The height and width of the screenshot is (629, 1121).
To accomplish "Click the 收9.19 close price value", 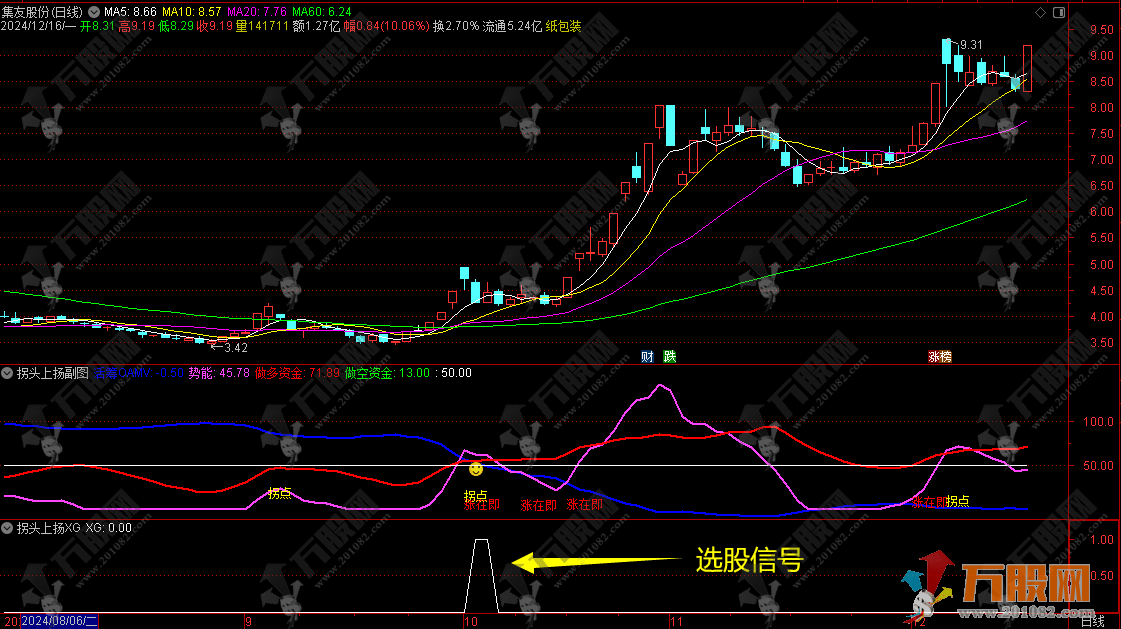I will (214, 26).
